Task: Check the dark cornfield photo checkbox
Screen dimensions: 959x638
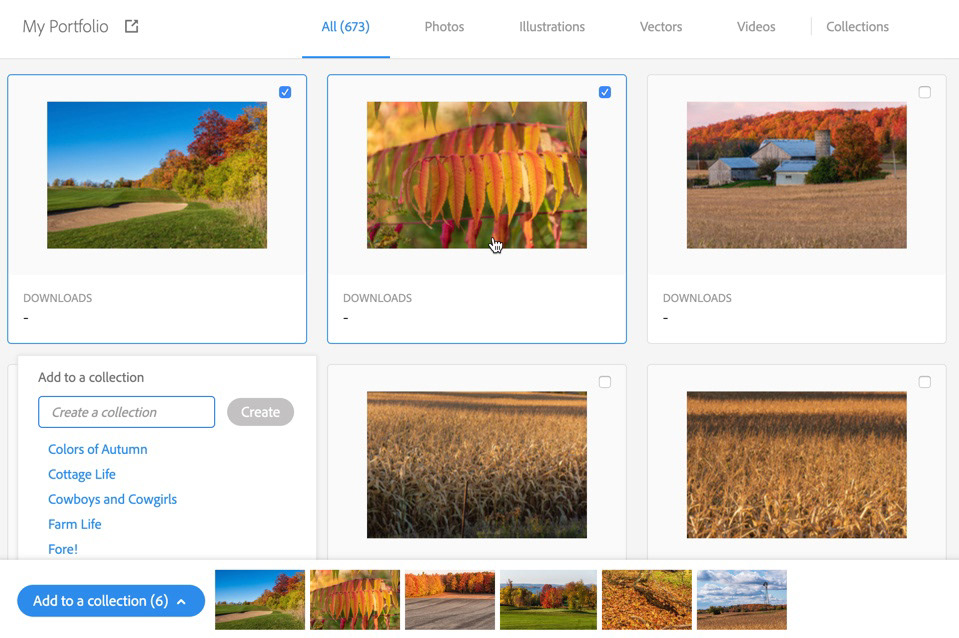Action: click(605, 382)
